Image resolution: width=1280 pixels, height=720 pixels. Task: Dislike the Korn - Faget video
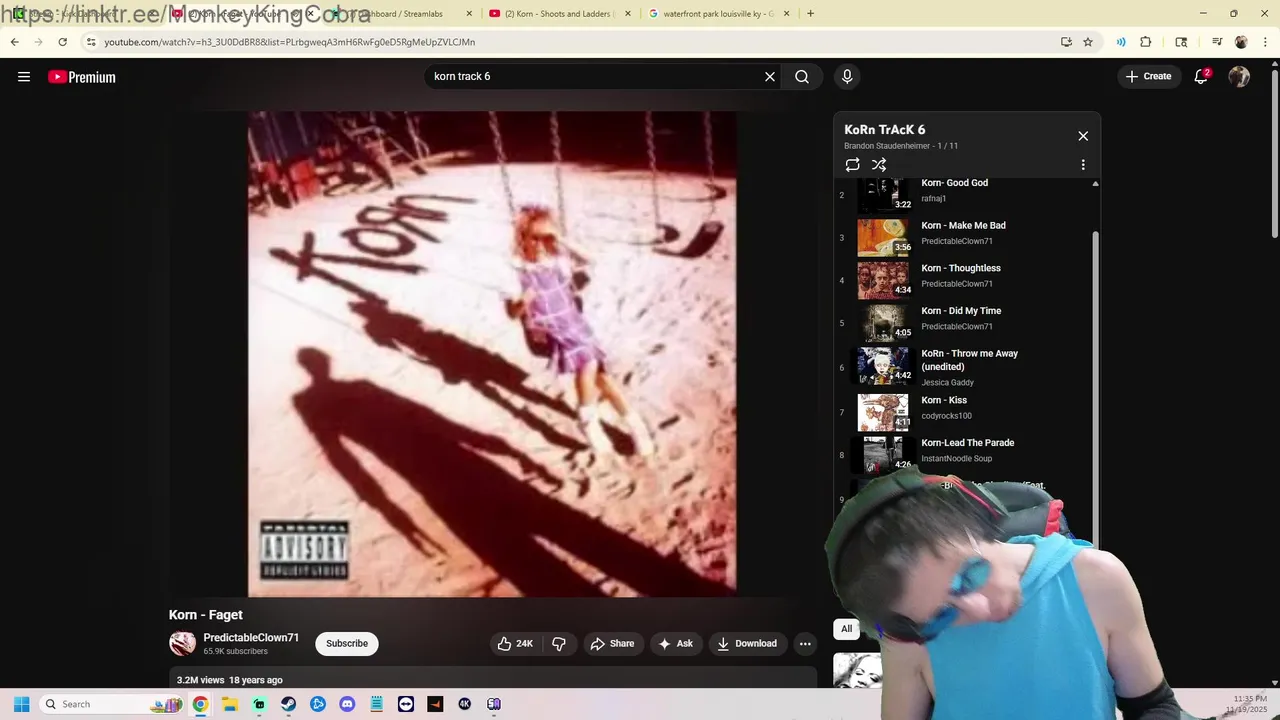click(559, 644)
